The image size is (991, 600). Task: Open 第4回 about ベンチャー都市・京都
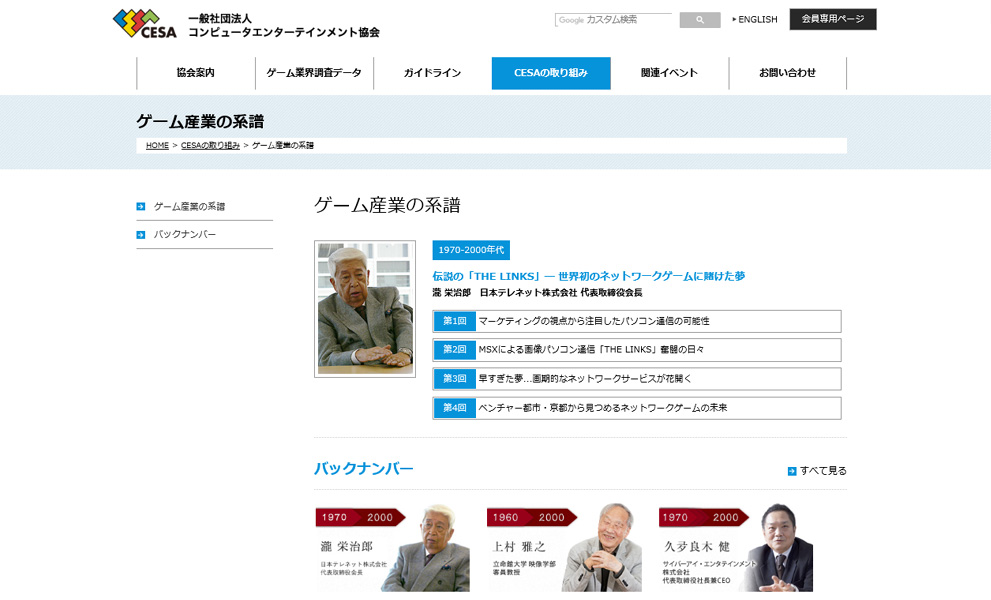click(637, 408)
